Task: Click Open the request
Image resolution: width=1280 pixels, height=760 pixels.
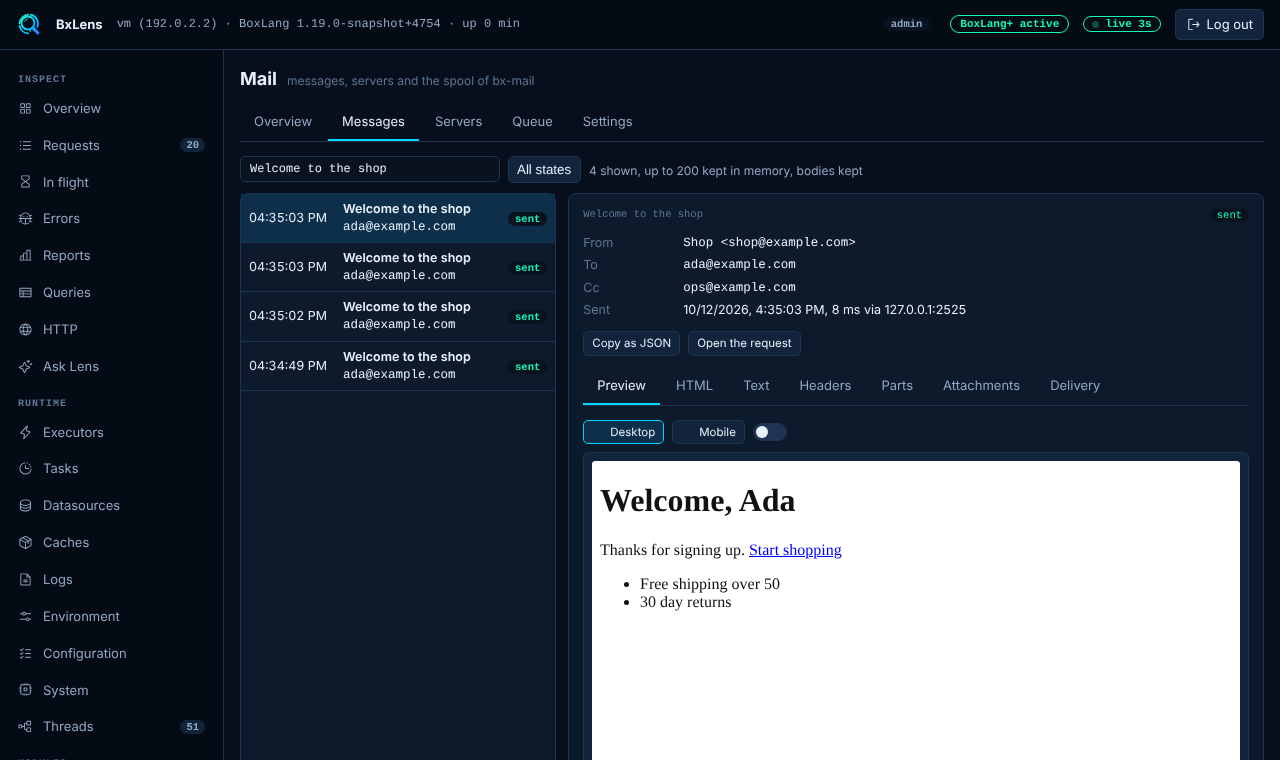Action: [744, 343]
